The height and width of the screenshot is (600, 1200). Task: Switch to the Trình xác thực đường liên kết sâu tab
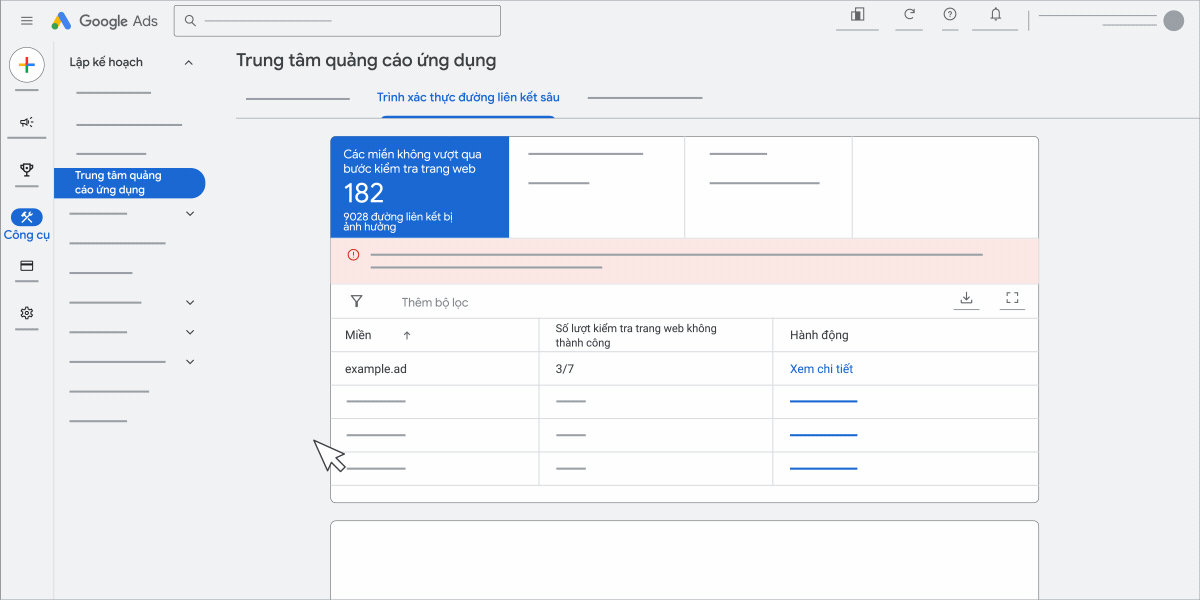pos(468,97)
